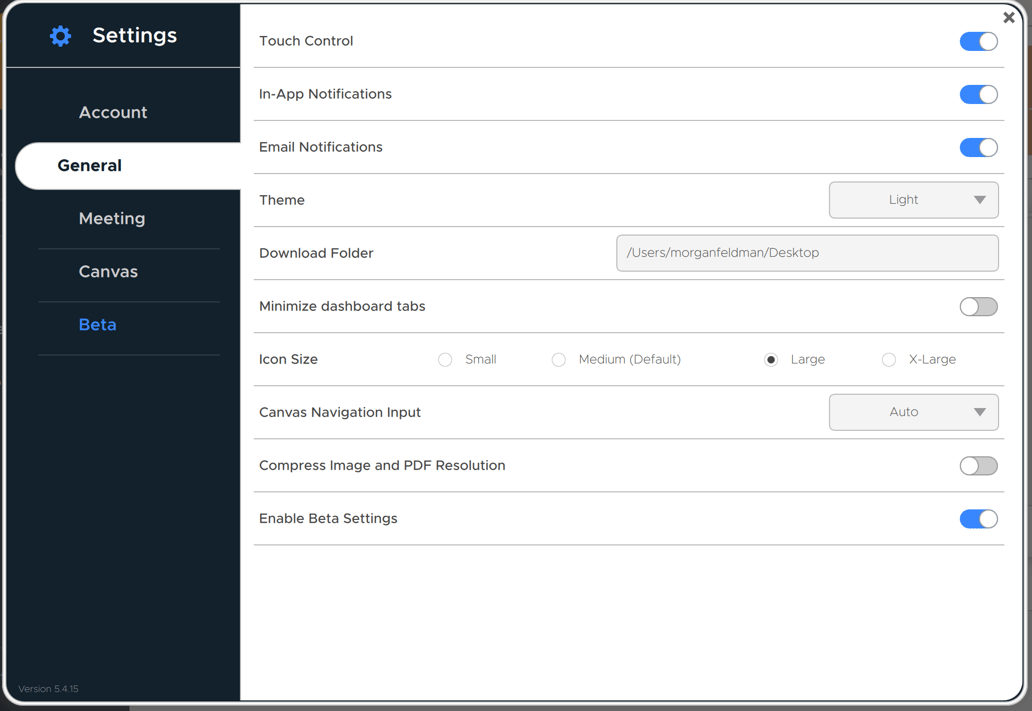Select the Small icon size
This screenshot has height=711, width=1032.
click(x=444, y=359)
